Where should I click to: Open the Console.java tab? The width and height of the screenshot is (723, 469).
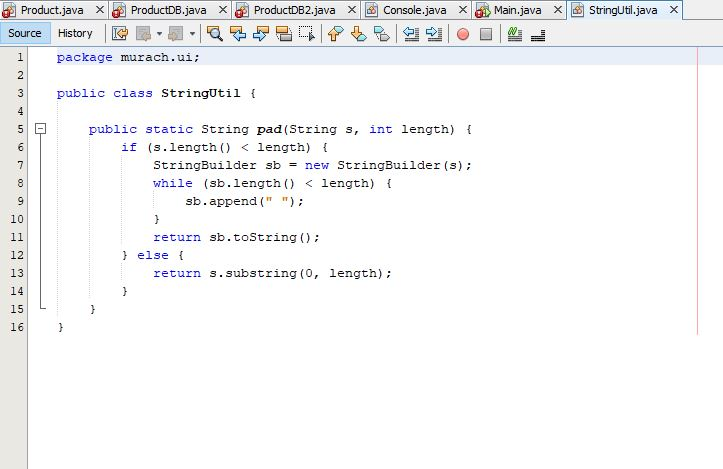[415, 10]
